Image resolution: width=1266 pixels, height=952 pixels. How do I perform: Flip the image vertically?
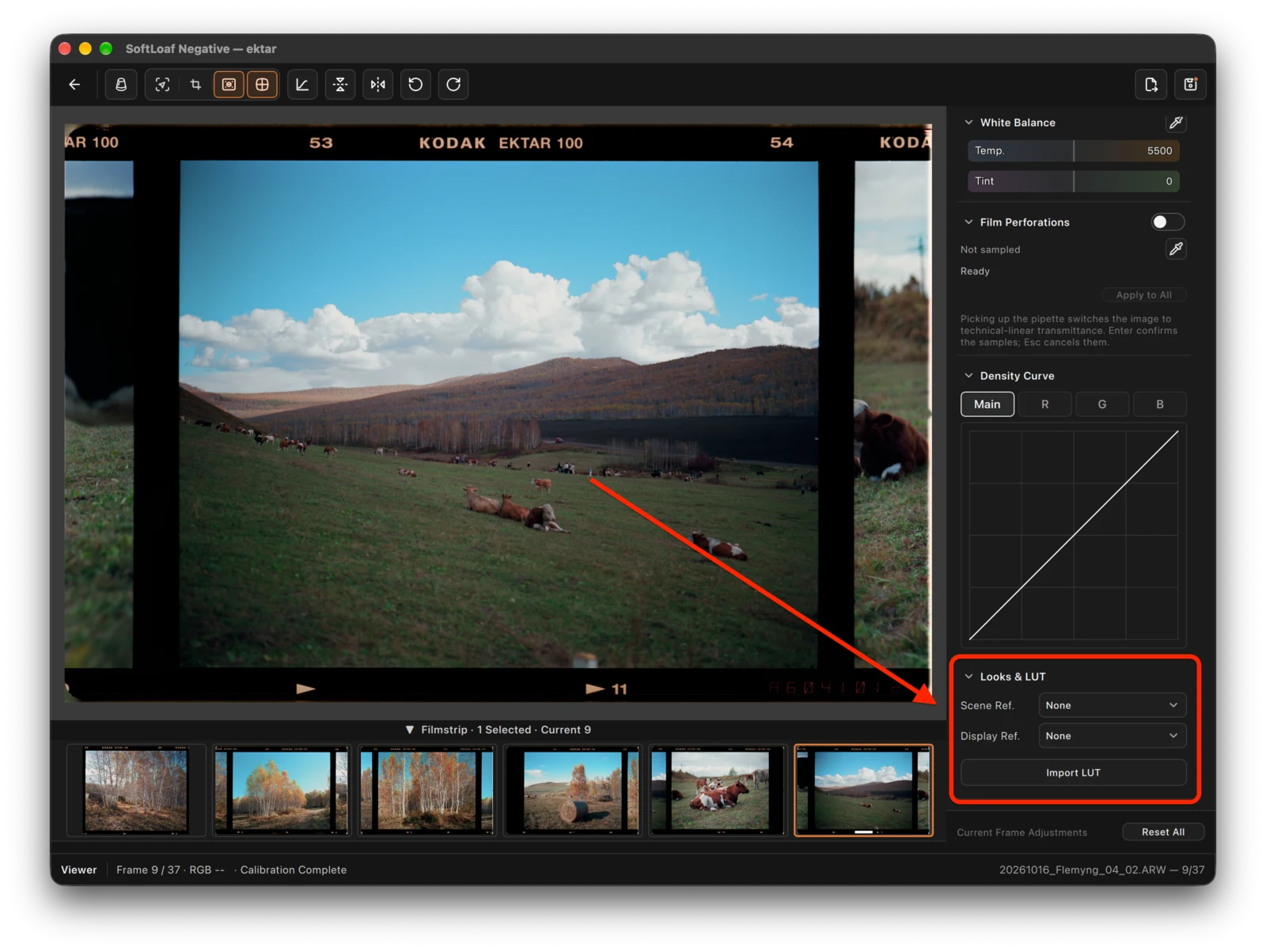[340, 85]
